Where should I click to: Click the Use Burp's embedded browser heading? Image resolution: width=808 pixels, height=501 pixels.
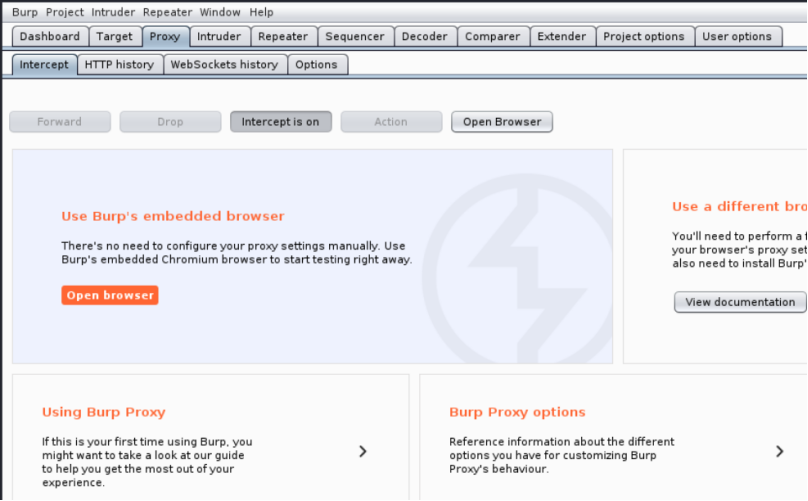pos(173,216)
